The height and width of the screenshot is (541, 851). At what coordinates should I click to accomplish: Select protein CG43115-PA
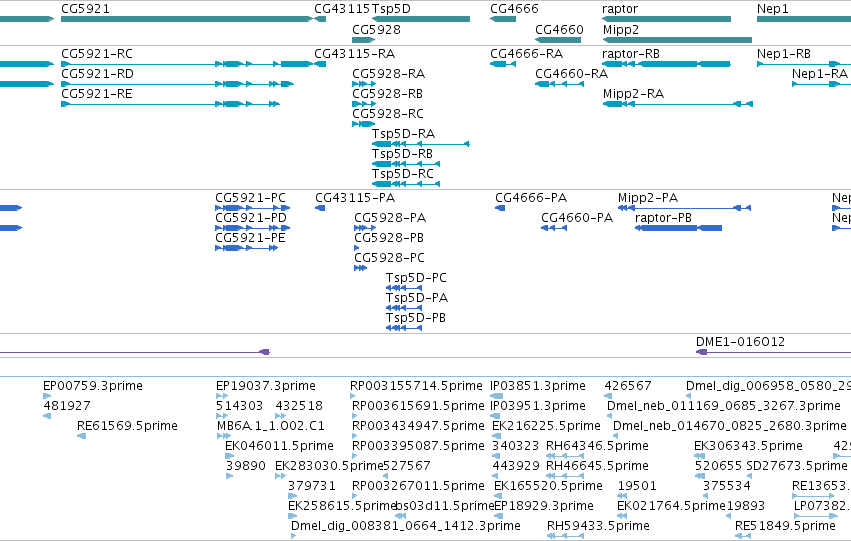[320, 208]
